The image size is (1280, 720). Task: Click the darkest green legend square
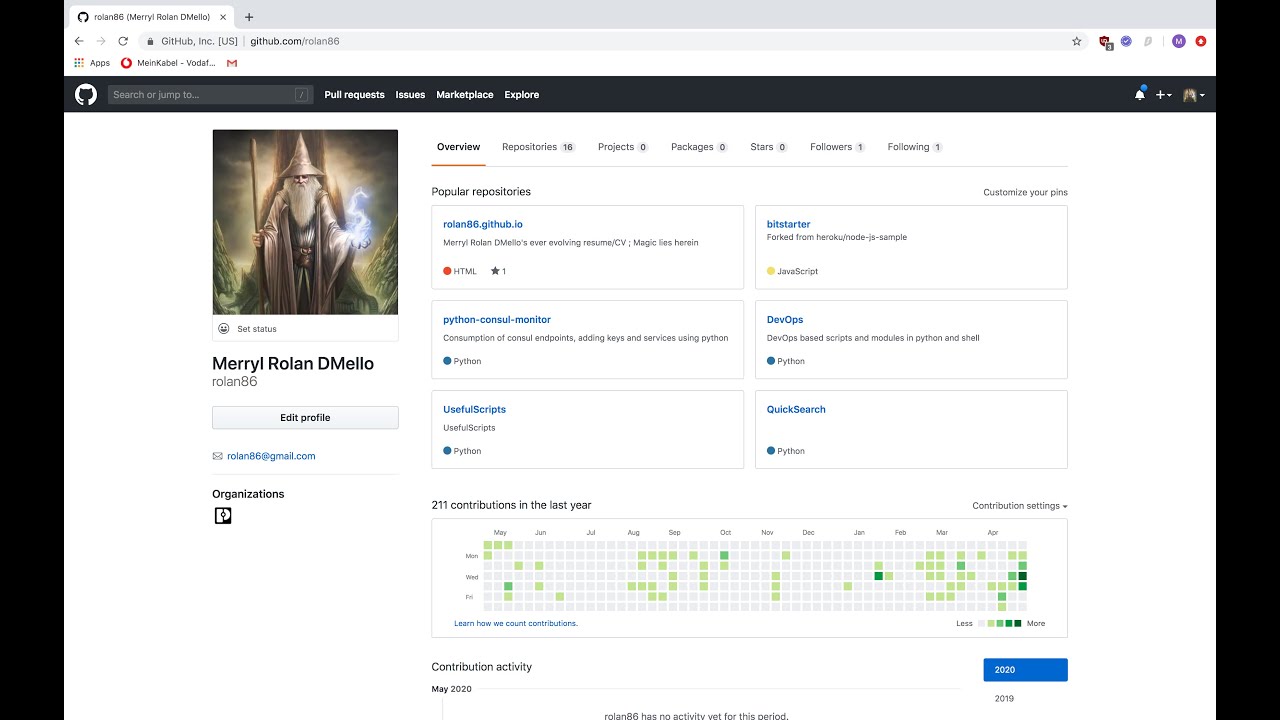tap(1018, 623)
